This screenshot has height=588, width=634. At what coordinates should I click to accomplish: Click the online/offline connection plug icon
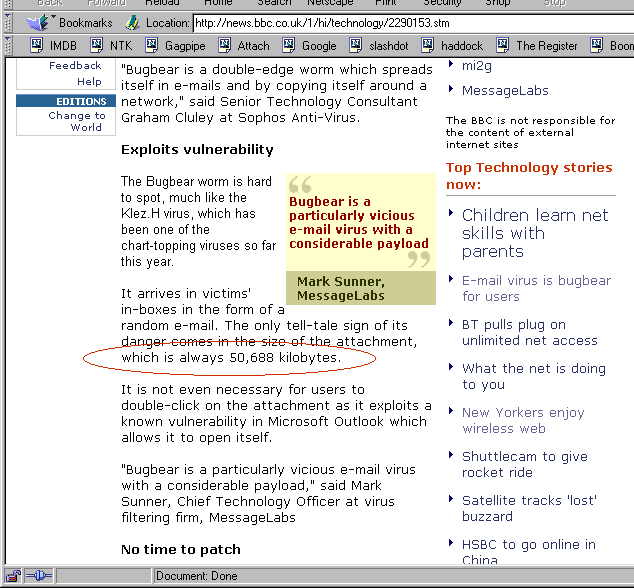click(x=39, y=575)
